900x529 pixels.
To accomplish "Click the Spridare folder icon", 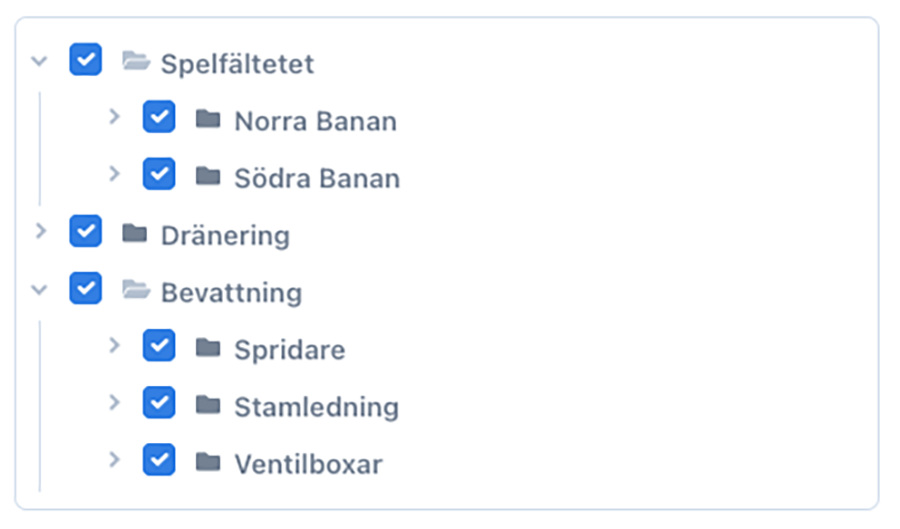I will pyautogui.click(x=208, y=347).
